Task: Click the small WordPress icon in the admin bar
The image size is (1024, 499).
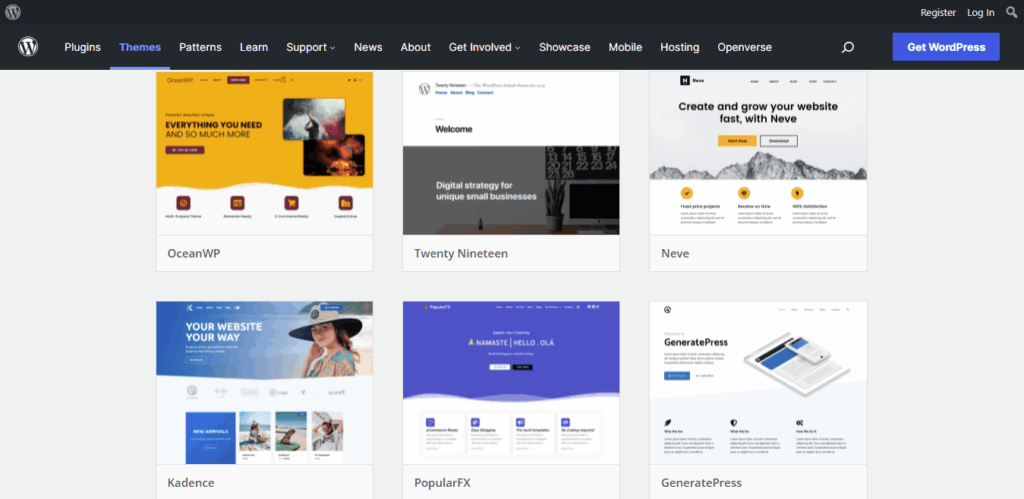Action: pyautogui.click(x=13, y=12)
